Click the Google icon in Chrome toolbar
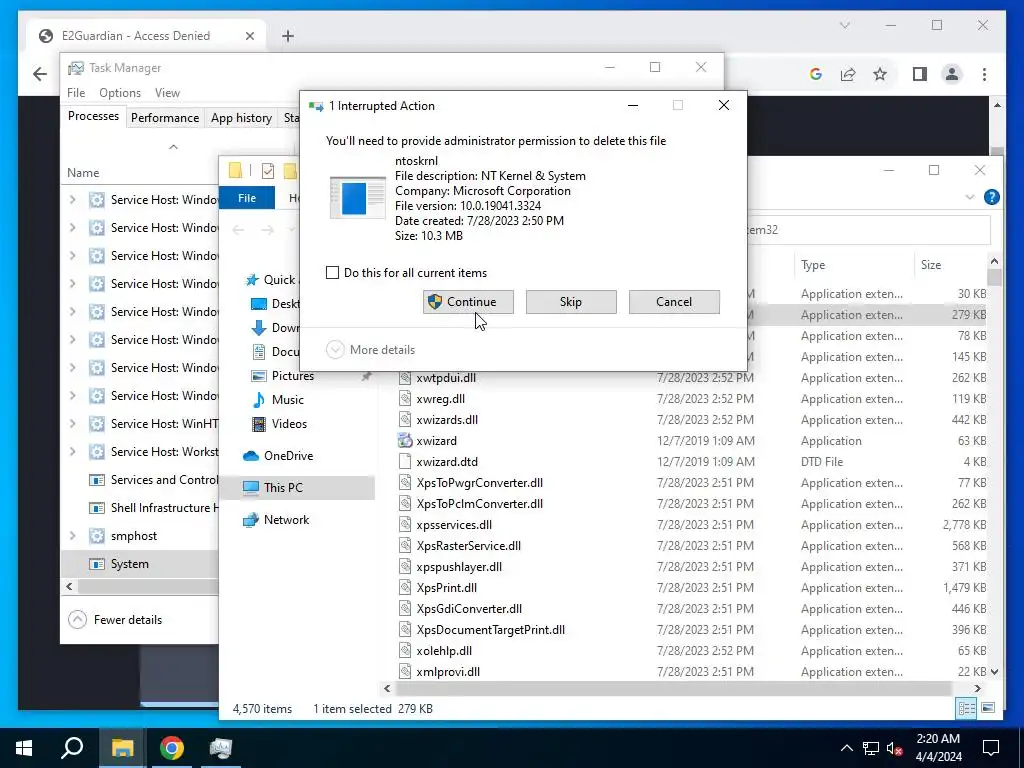The image size is (1024, 768). coord(815,74)
